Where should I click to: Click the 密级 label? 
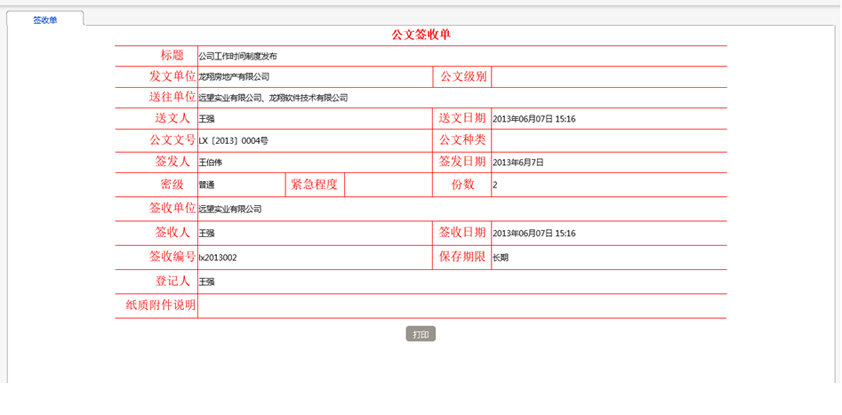coord(172,184)
